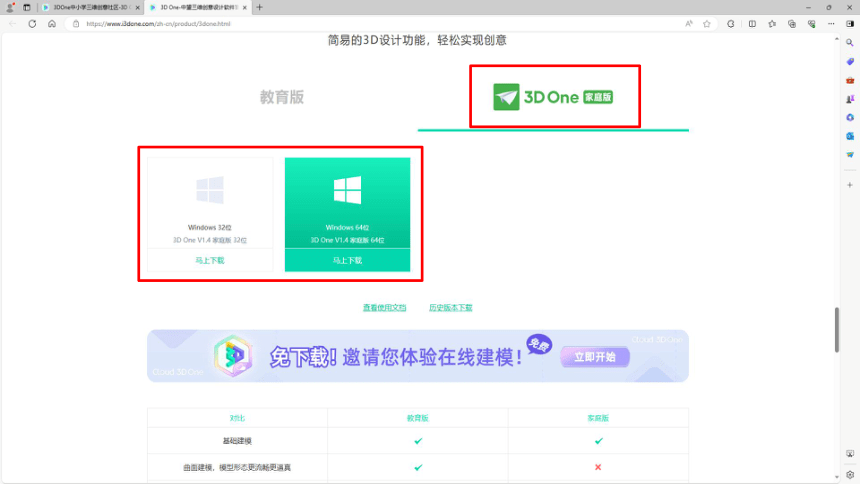This screenshot has width=860, height=484.
Task: Click the Windows 64位 logo tile
Action: [x=348, y=190]
